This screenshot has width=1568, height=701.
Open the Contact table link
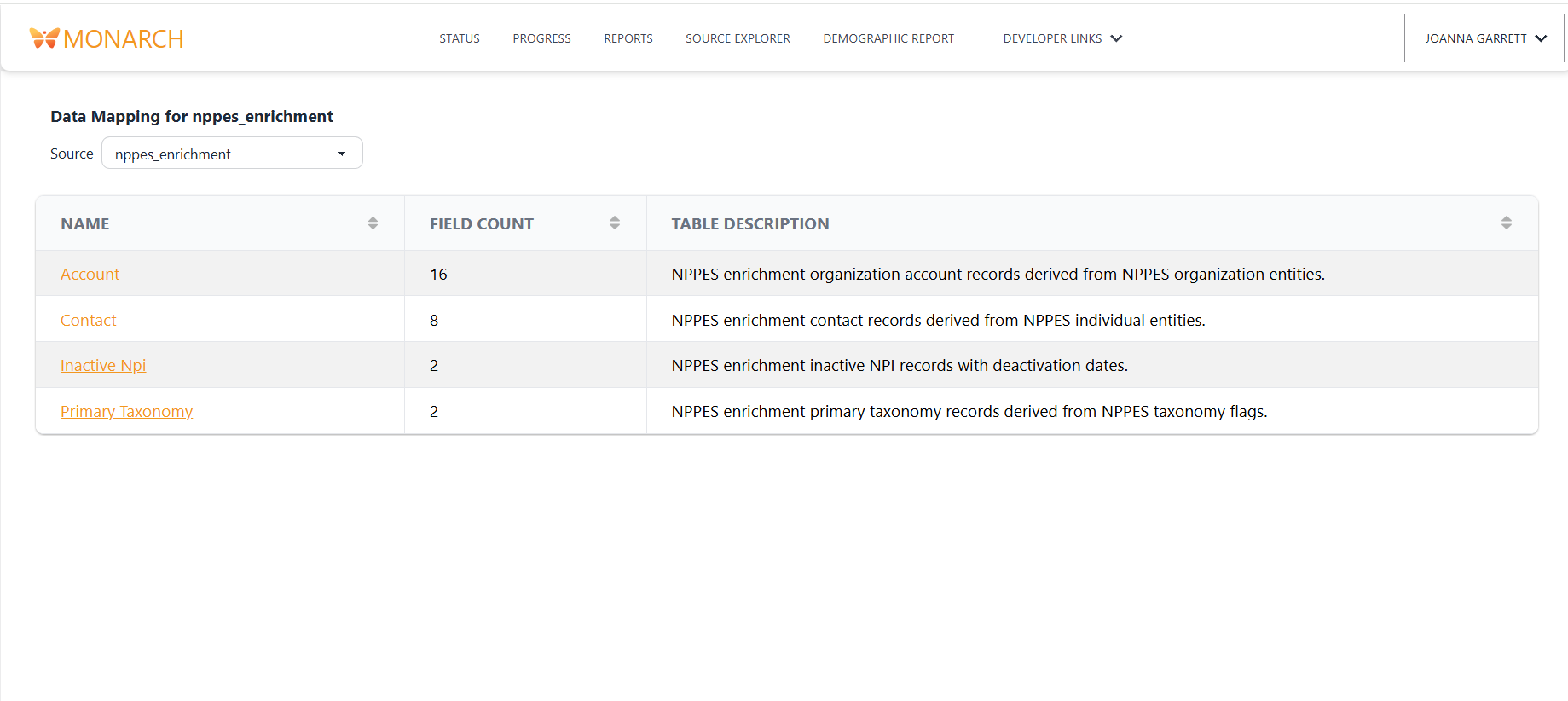tap(88, 321)
